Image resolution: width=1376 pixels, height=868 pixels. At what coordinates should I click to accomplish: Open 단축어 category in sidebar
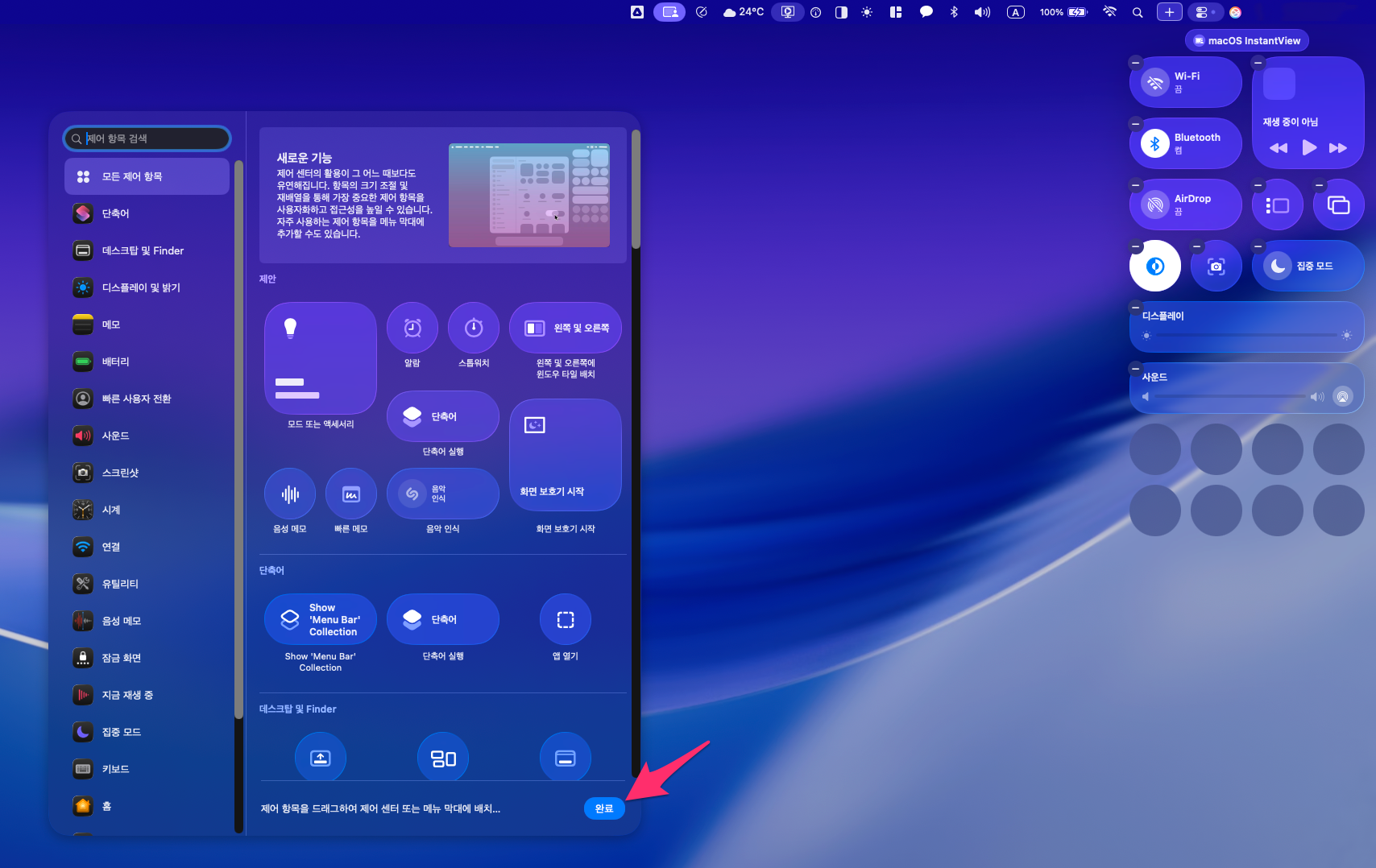click(147, 213)
